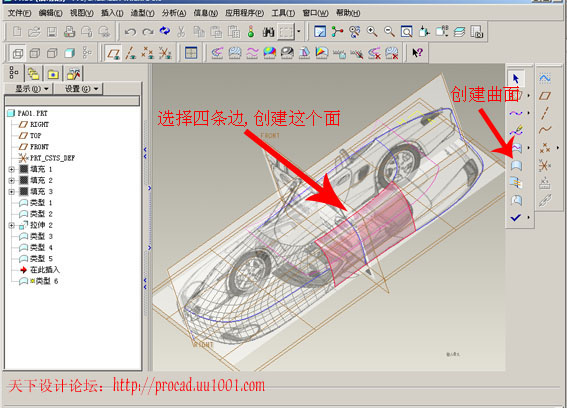The height and width of the screenshot is (408, 567).
Task: Click the Print icon
Action: pos(69,32)
